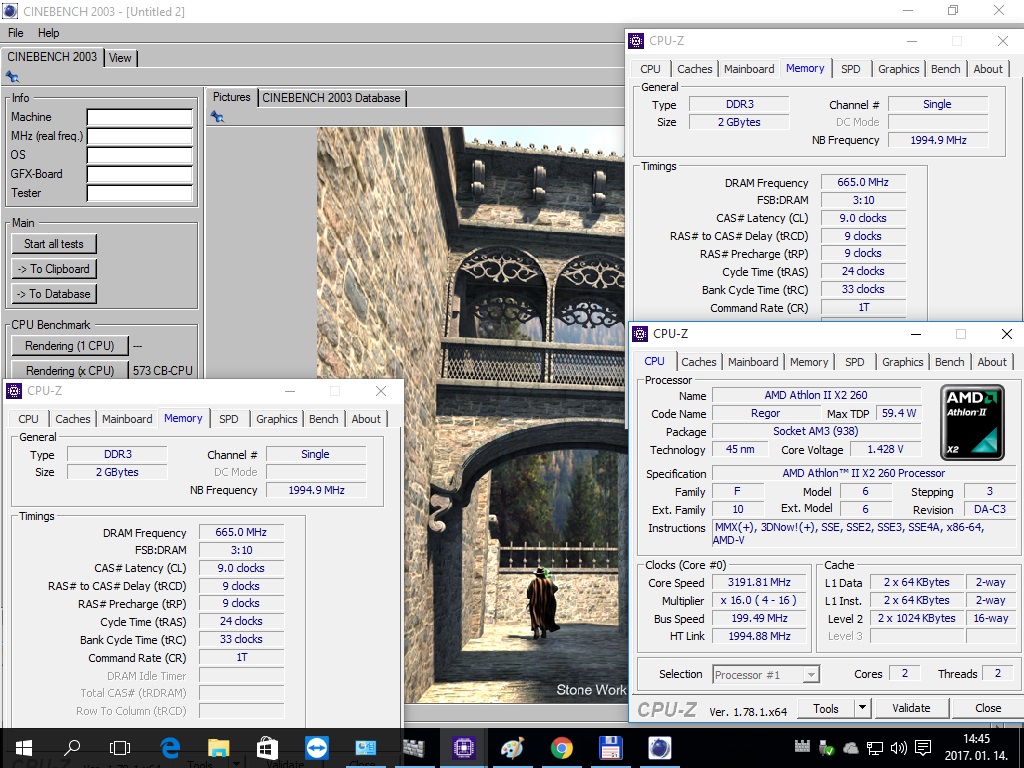Click the AMD Athlon II X2 260 Name field

816,395
